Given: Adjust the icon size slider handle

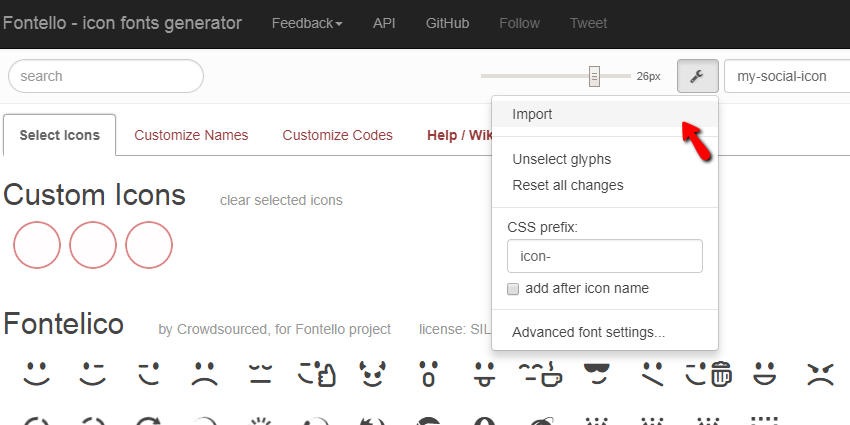Looking at the screenshot, I should coord(594,76).
